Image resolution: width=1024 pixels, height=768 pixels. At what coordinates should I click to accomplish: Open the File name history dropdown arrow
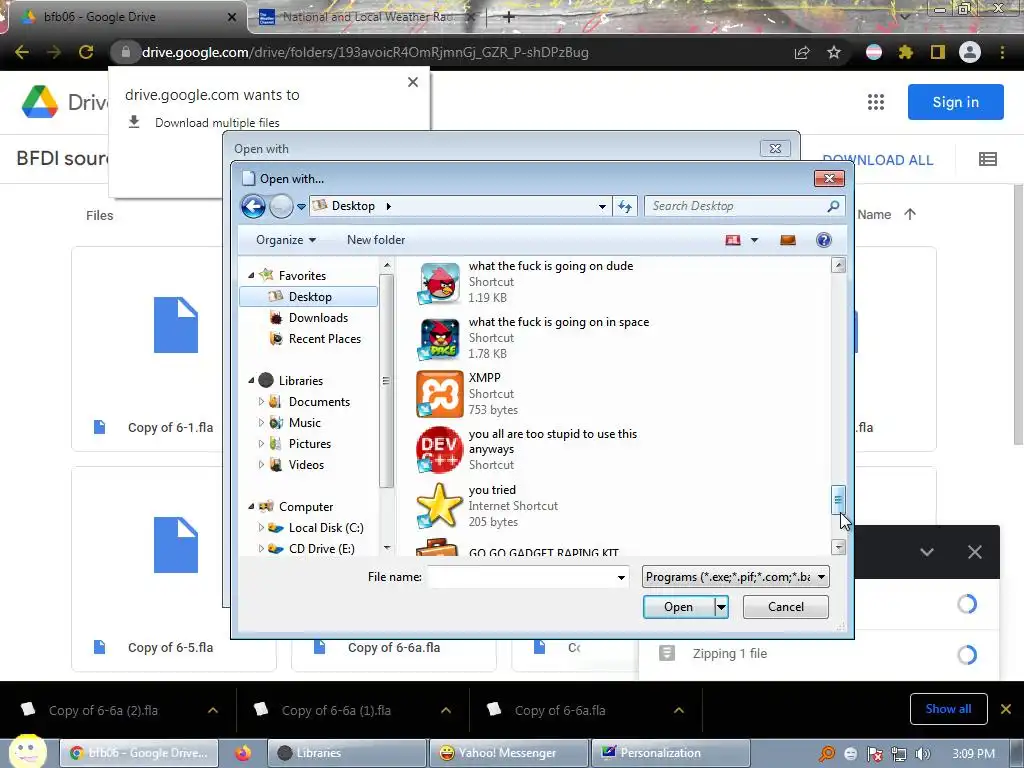coord(621,577)
